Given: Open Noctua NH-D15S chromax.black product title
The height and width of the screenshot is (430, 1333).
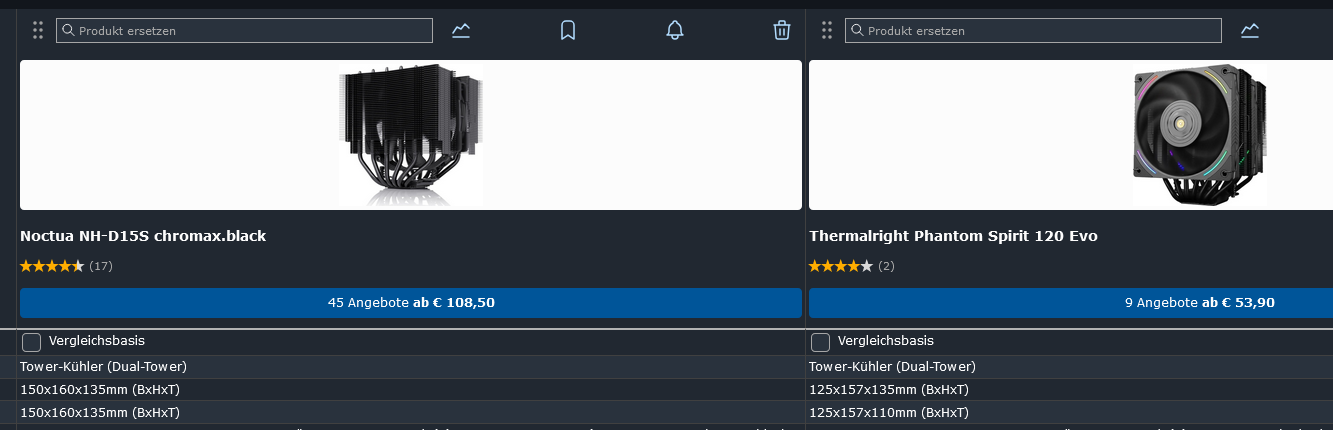Looking at the screenshot, I should tap(143, 236).
